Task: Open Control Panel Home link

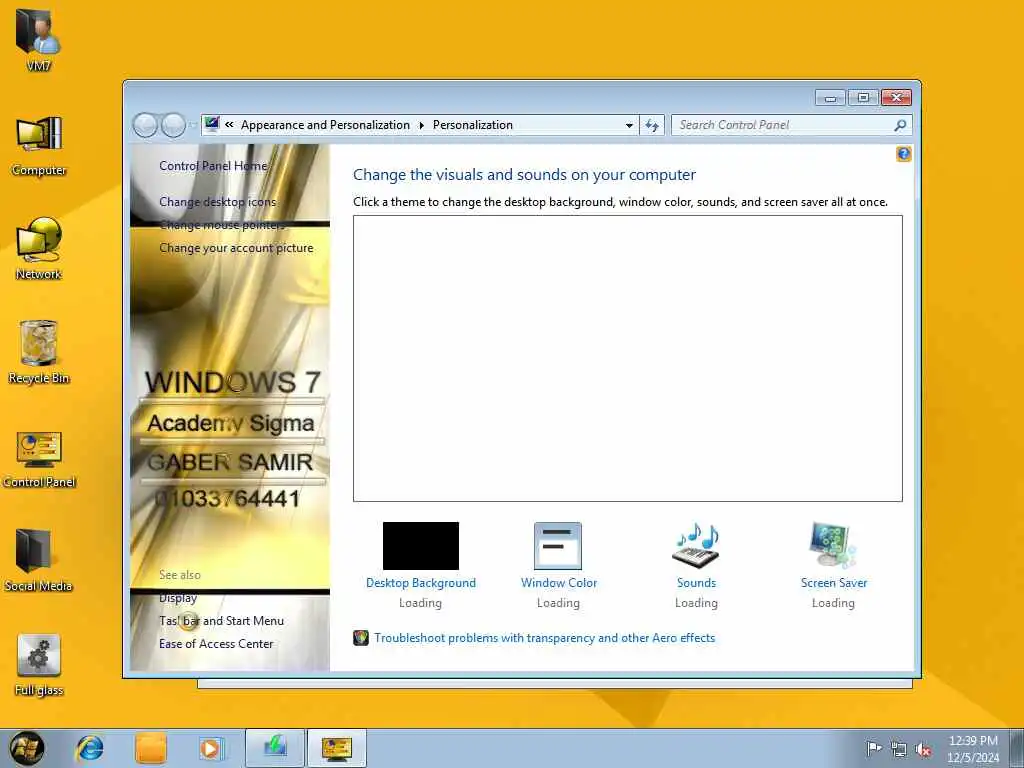Action: coord(213,166)
